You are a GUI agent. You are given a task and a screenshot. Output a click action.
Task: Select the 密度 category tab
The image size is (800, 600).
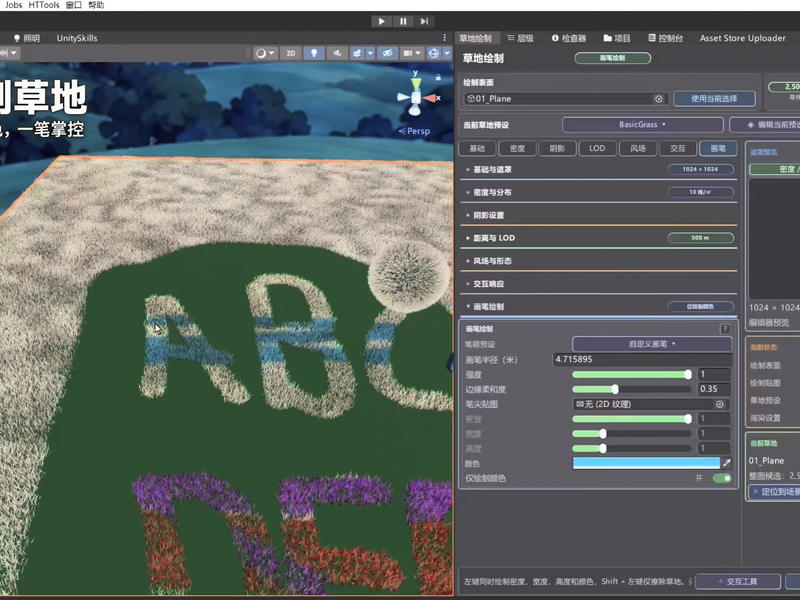(x=517, y=148)
